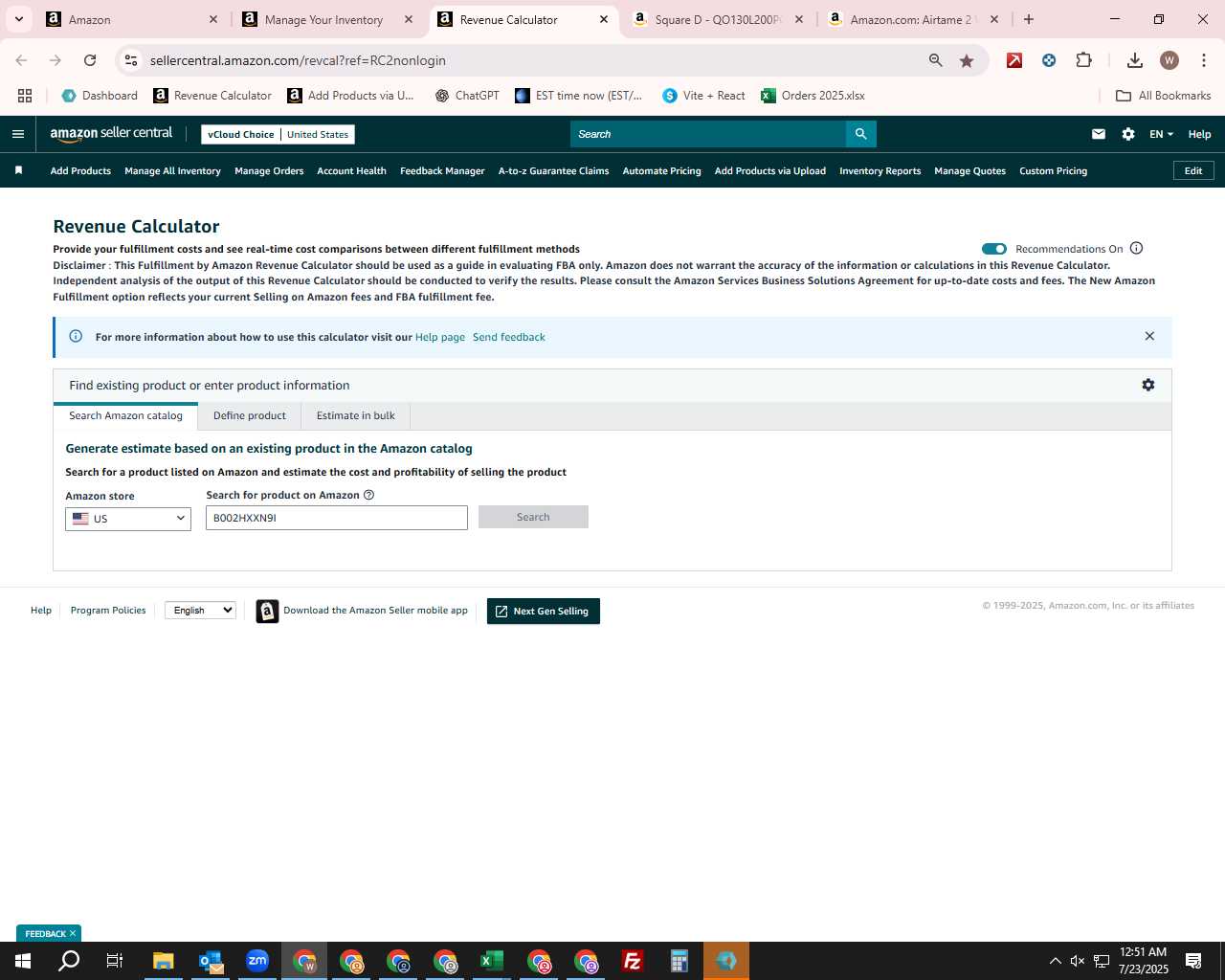Click the Search button for product lookup
This screenshot has height=980, width=1225.
533,517
